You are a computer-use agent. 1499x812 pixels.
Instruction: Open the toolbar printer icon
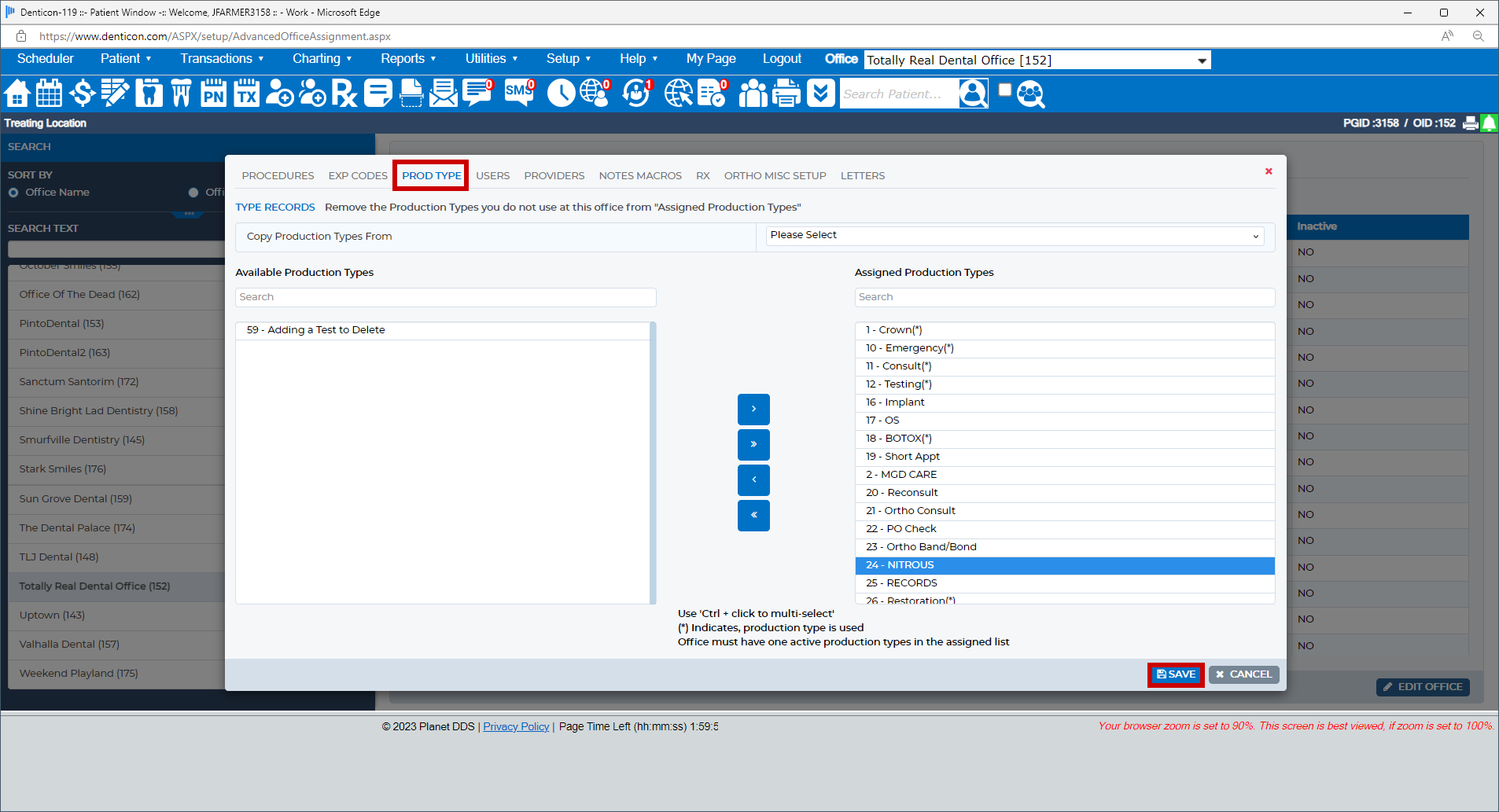click(786, 94)
